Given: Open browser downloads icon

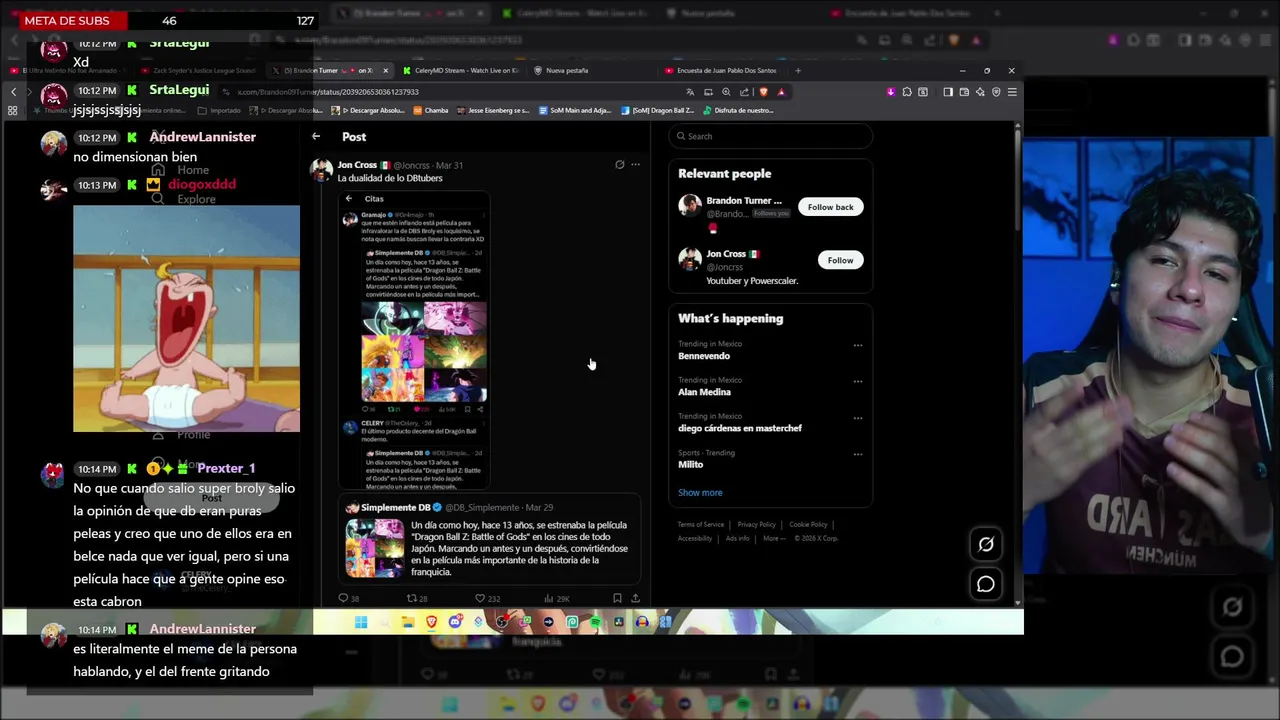Looking at the screenshot, I should coord(891,92).
